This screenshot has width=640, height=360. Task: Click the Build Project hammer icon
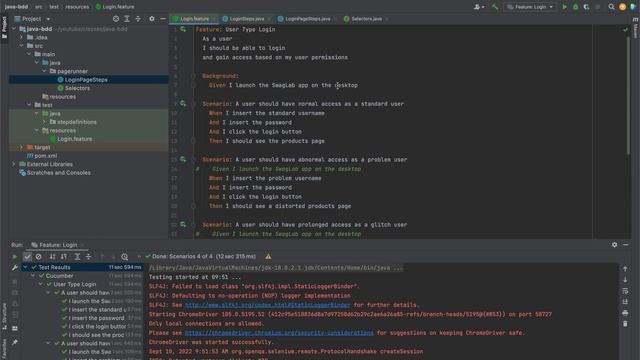pyautogui.click(x=495, y=7)
